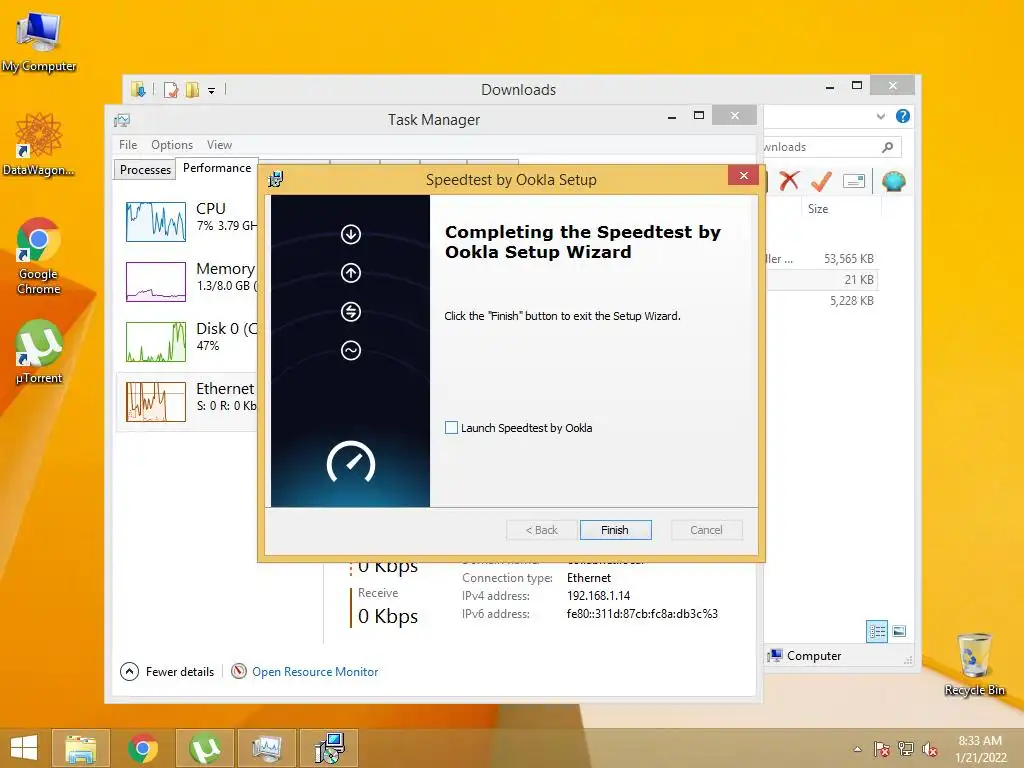The width and height of the screenshot is (1024, 768).
Task: Open the DataWagon desktop shortcut
Action: click(x=39, y=144)
